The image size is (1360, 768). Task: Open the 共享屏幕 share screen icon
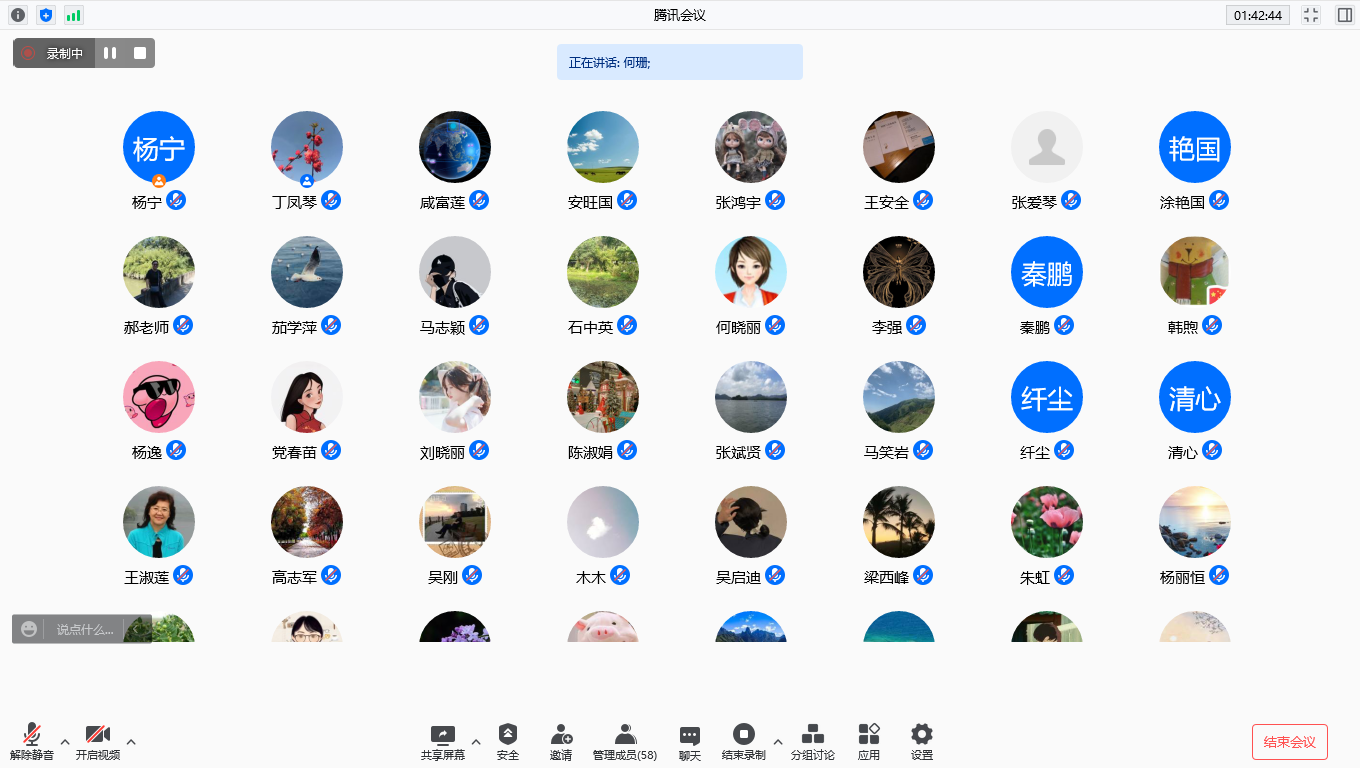click(x=442, y=735)
